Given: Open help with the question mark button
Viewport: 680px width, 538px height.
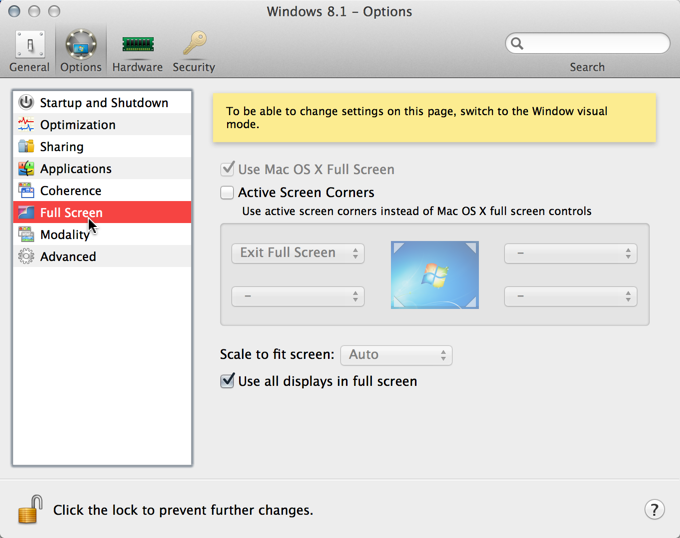Looking at the screenshot, I should pos(654,509).
